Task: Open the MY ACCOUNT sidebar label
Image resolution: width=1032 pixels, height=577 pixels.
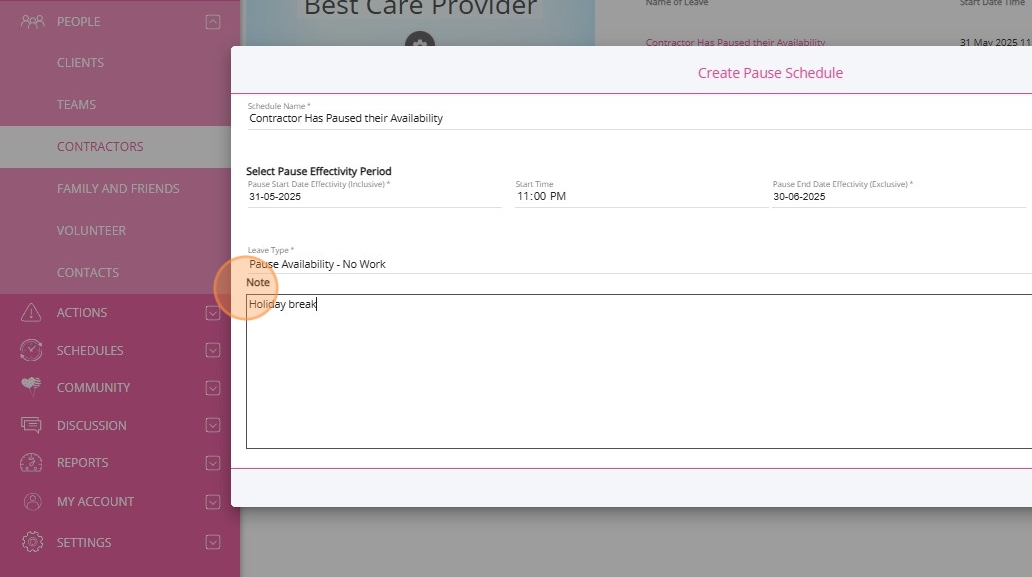Action: 95,501
